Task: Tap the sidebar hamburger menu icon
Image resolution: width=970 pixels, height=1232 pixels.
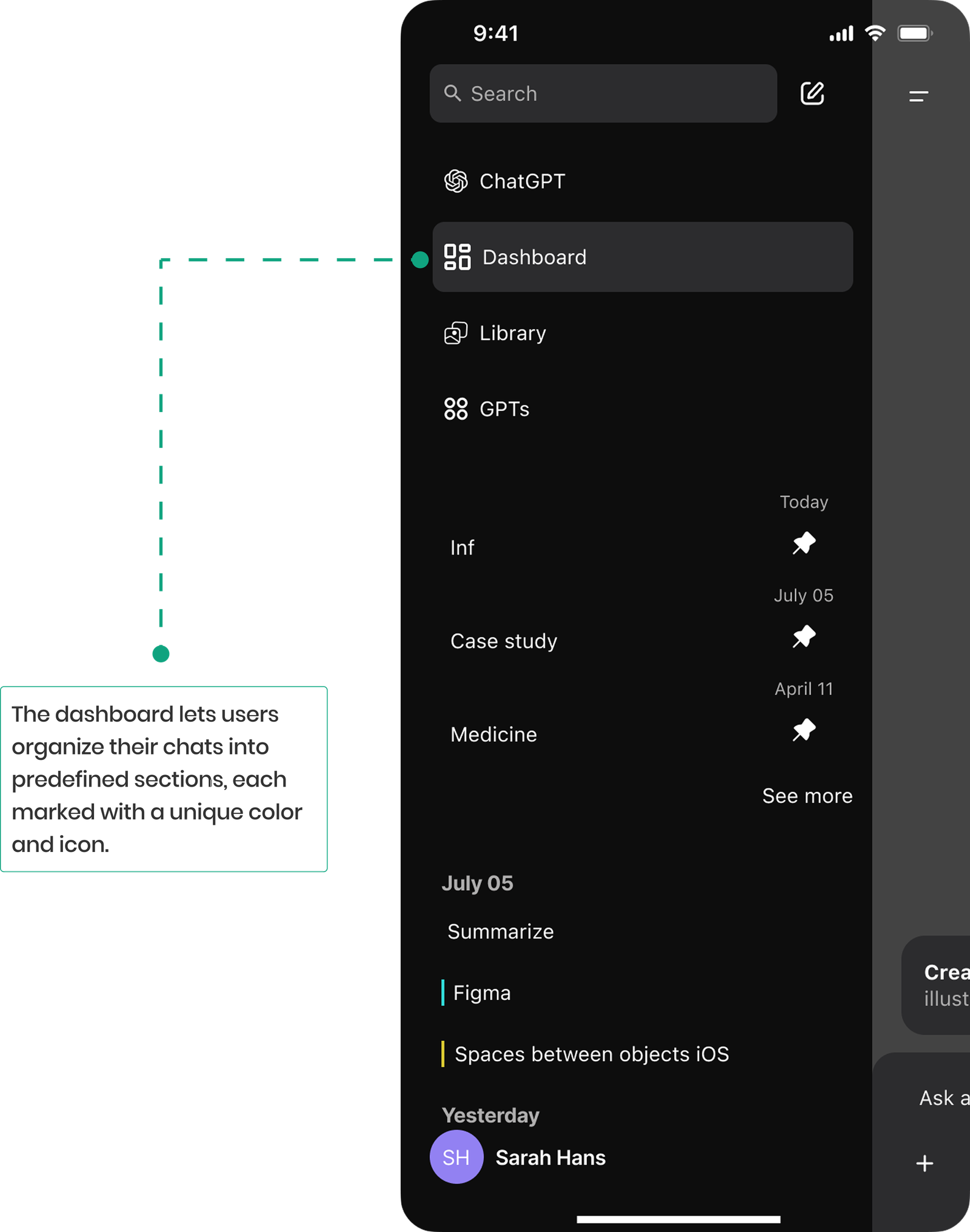Action: click(x=918, y=96)
